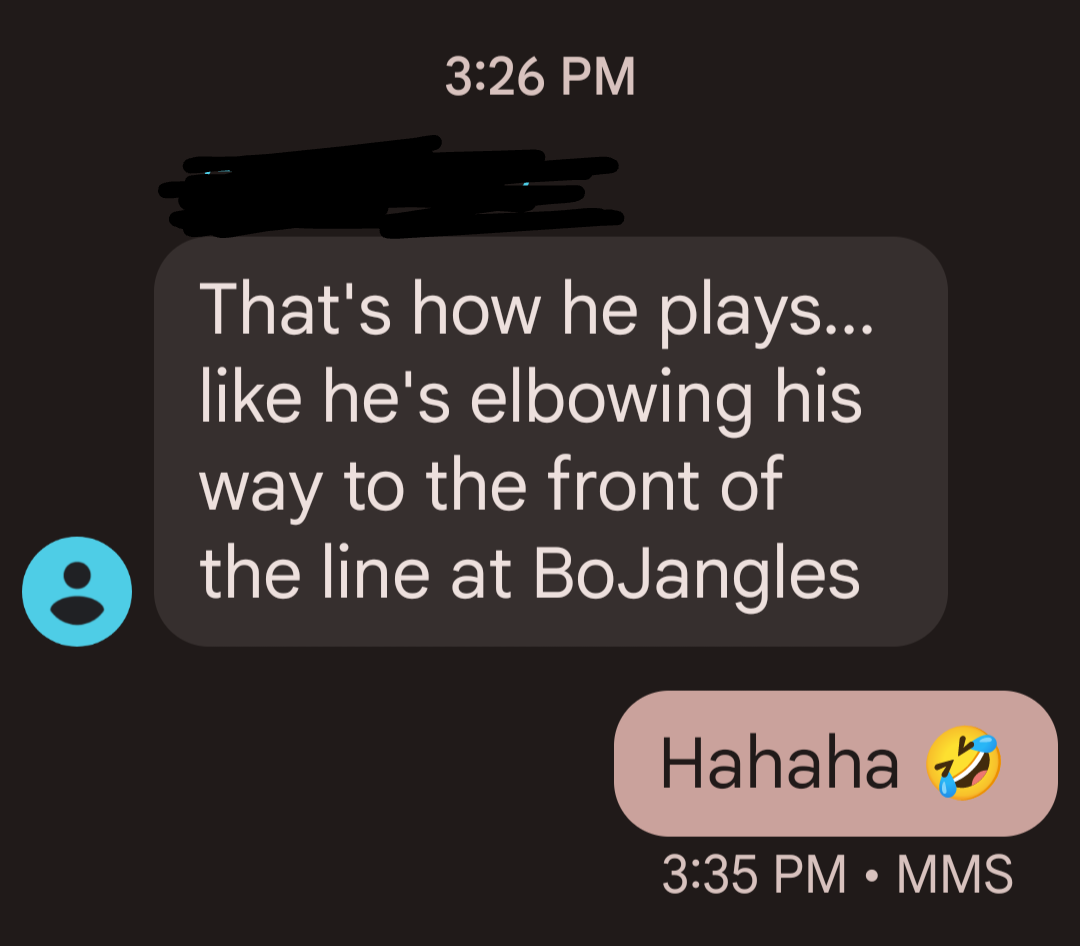Open the sender's blue contact avatar
Viewport: 1080px width, 946px height.
77,591
